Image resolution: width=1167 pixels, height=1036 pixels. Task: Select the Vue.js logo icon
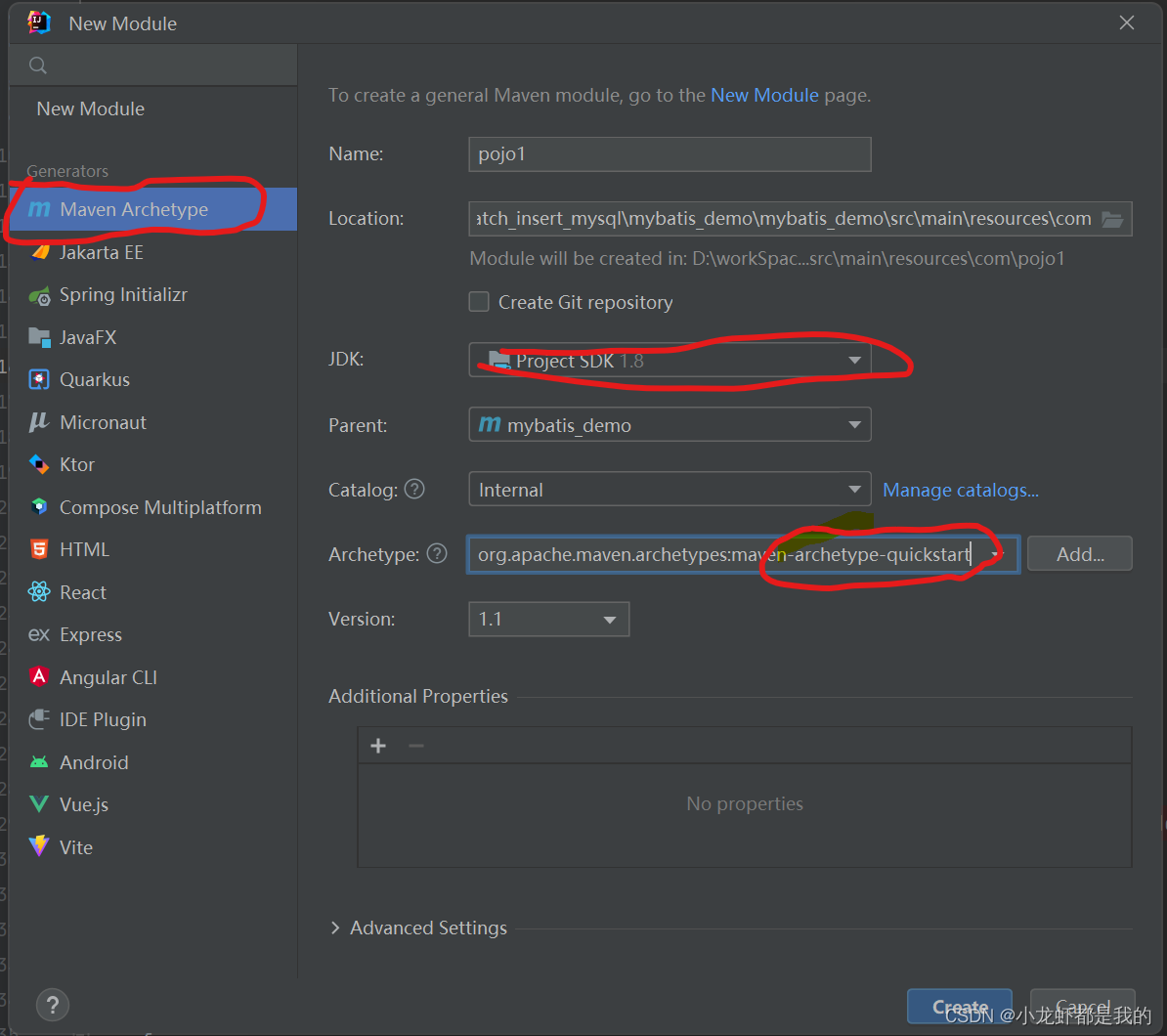(x=39, y=804)
